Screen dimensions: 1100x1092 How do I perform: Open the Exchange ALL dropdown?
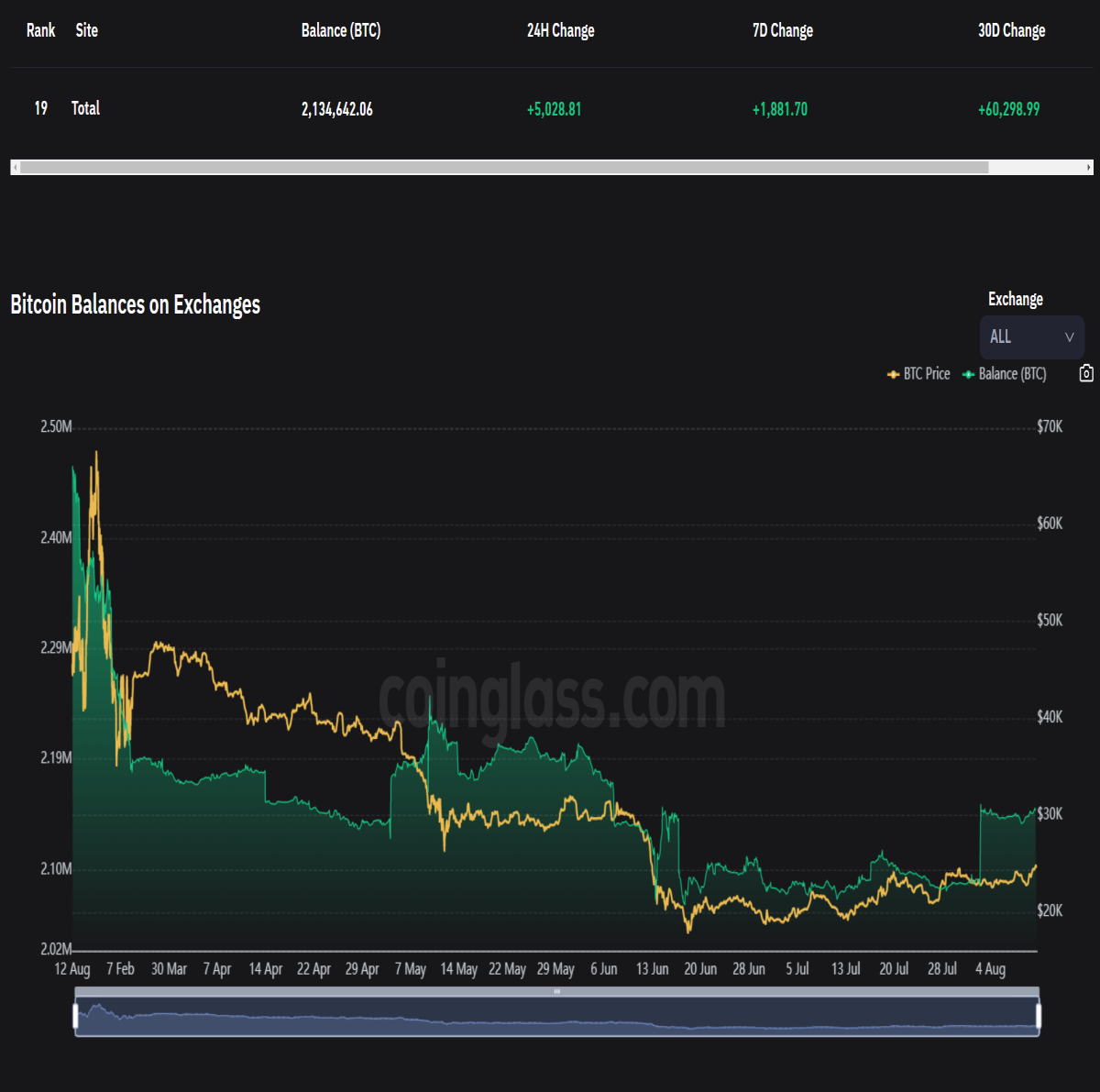click(x=1032, y=336)
